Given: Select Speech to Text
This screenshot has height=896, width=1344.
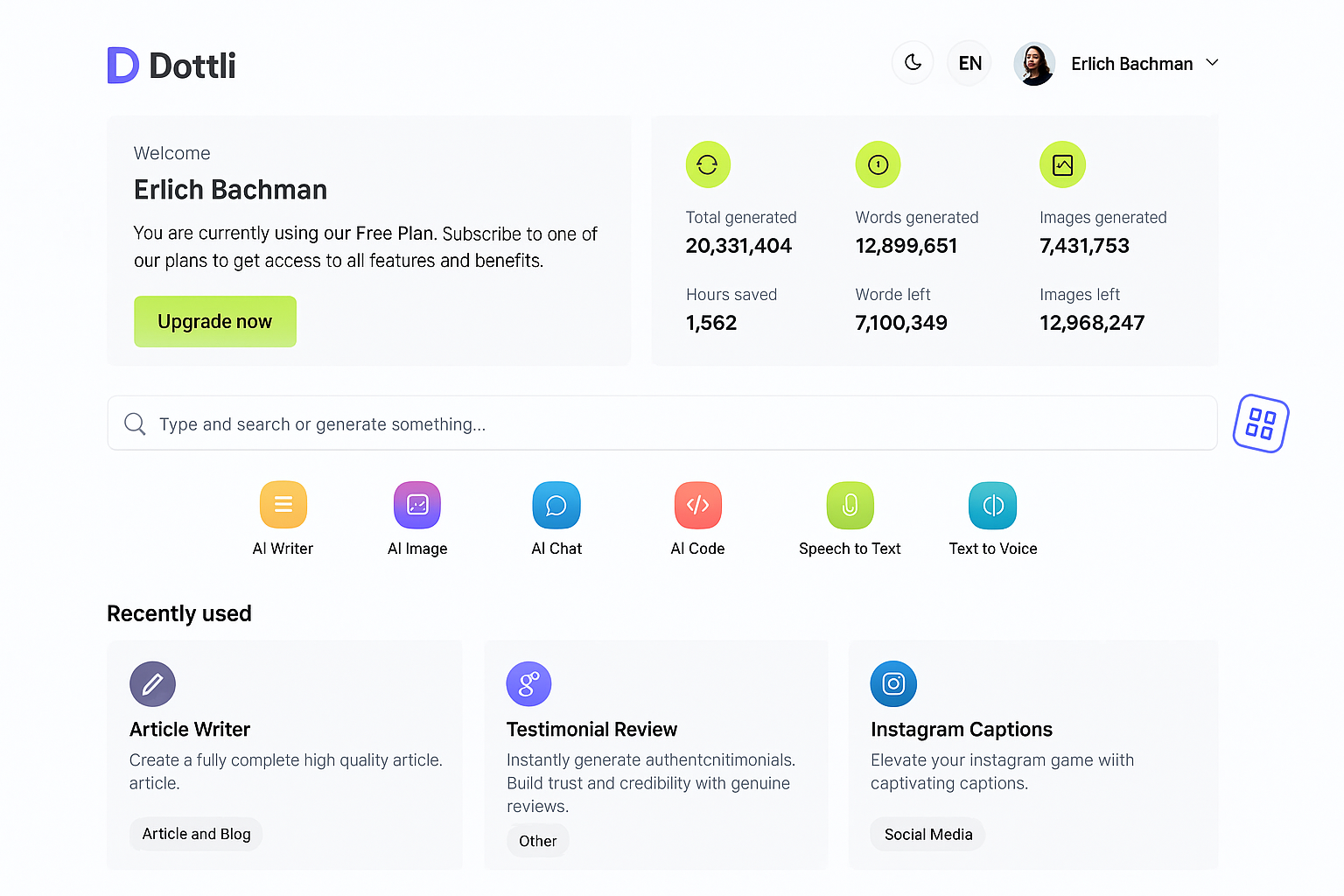Looking at the screenshot, I should [x=850, y=505].
